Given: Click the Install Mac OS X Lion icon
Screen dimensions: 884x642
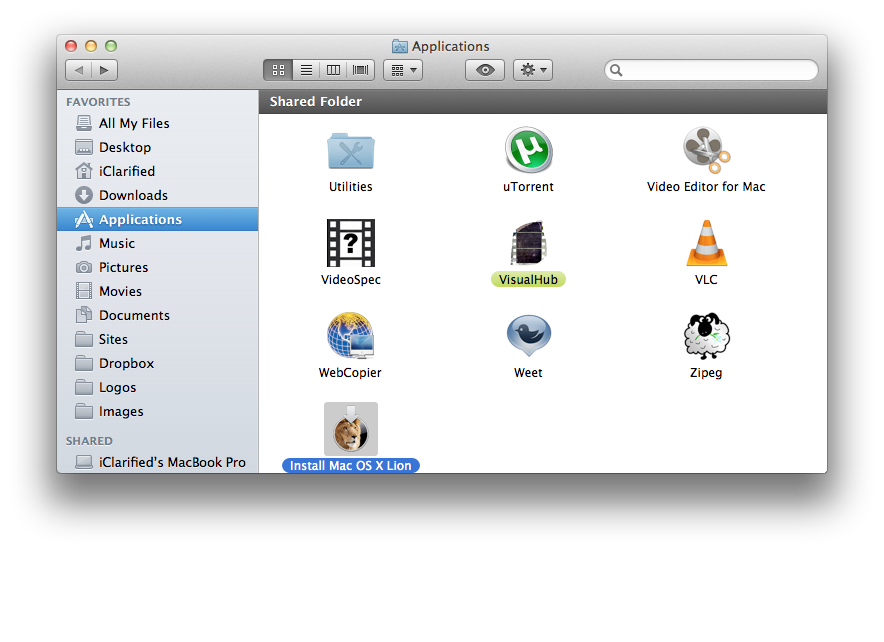Looking at the screenshot, I should (351, 430).
